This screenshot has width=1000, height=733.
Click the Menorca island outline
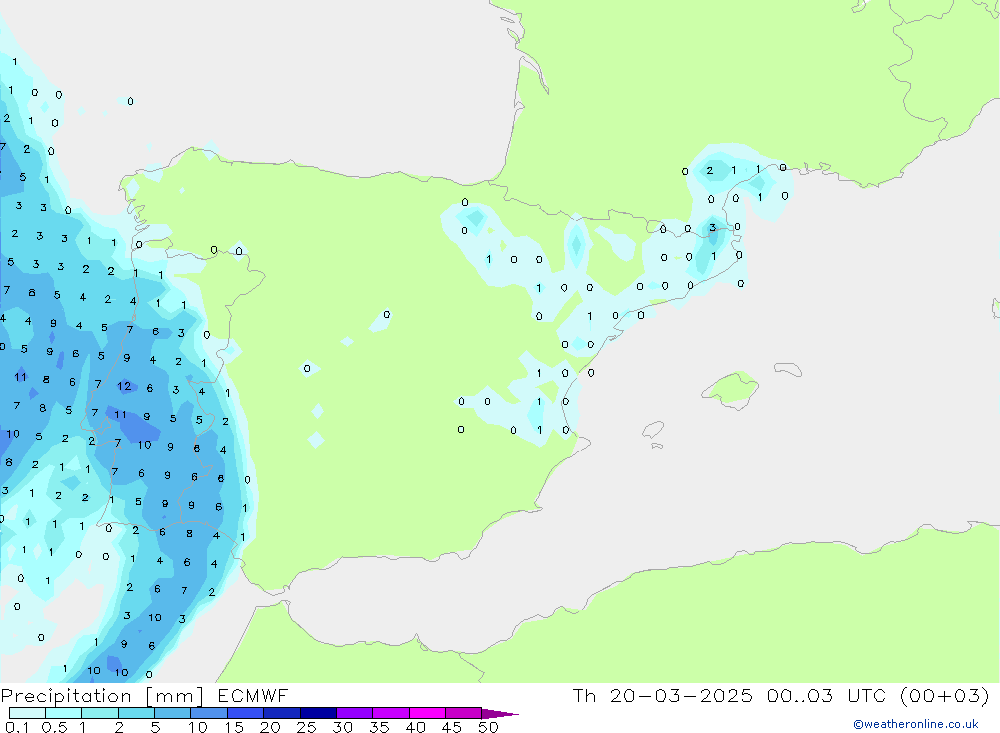(788, 369)
